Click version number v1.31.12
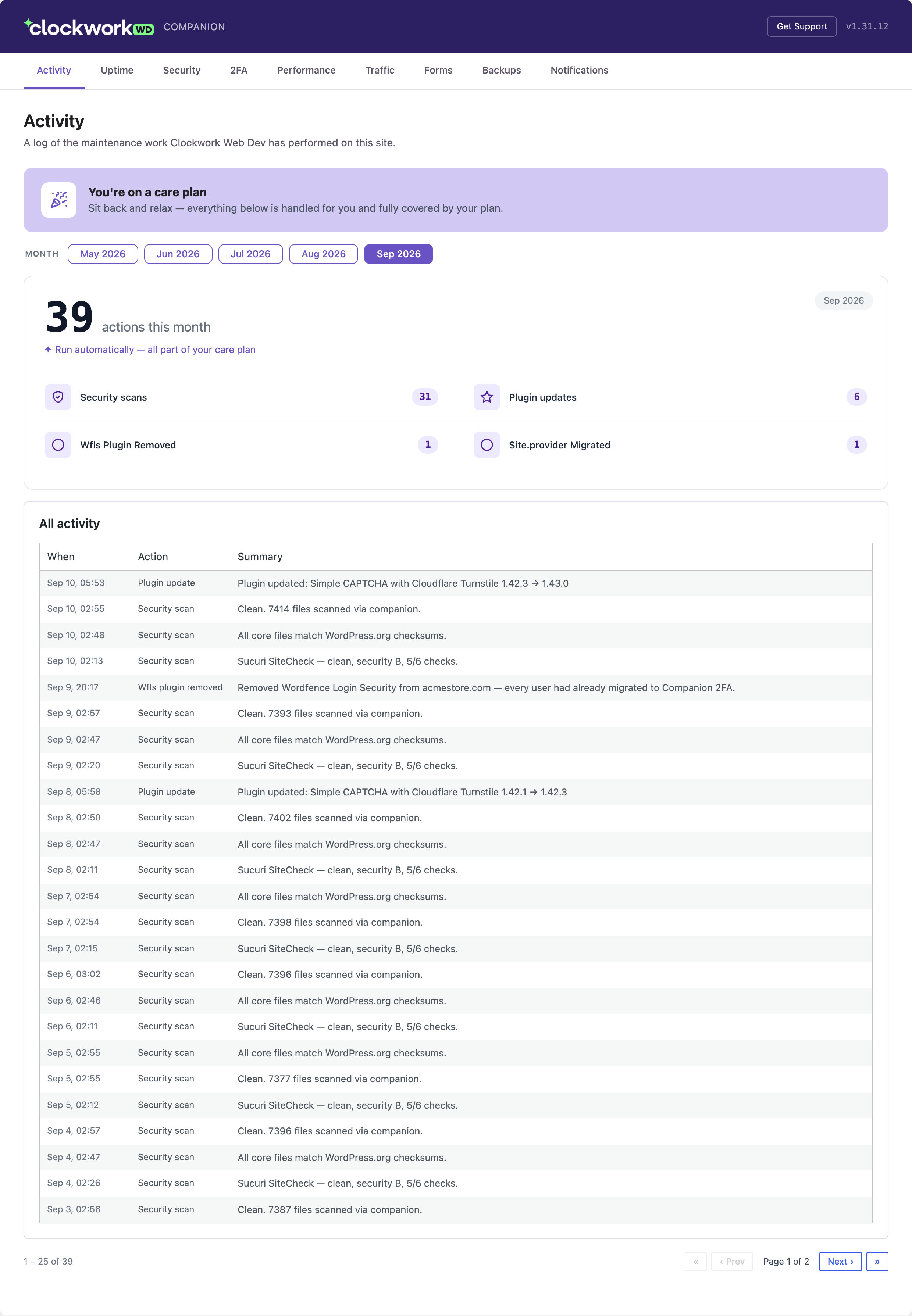Viewport: 912px width, 1316px height. 867,26
